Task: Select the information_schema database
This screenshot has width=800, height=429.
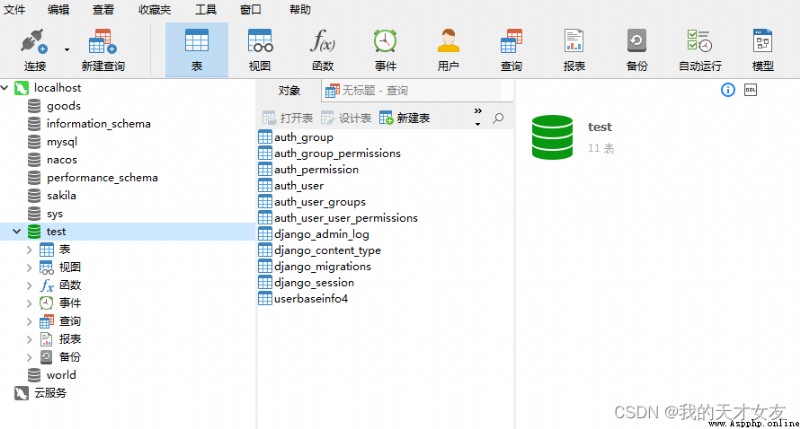Action: (x=98, y=123)
